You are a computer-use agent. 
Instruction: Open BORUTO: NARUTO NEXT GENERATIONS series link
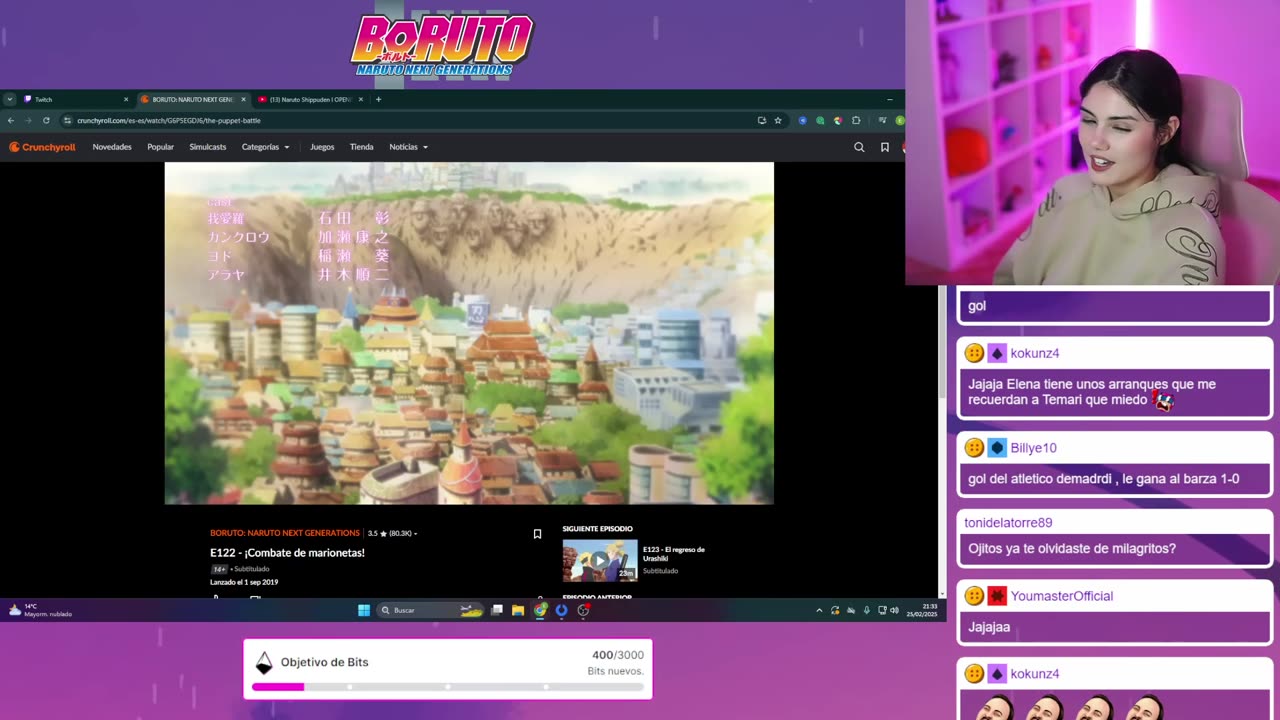pyautogui.click(x=285, y=533)
